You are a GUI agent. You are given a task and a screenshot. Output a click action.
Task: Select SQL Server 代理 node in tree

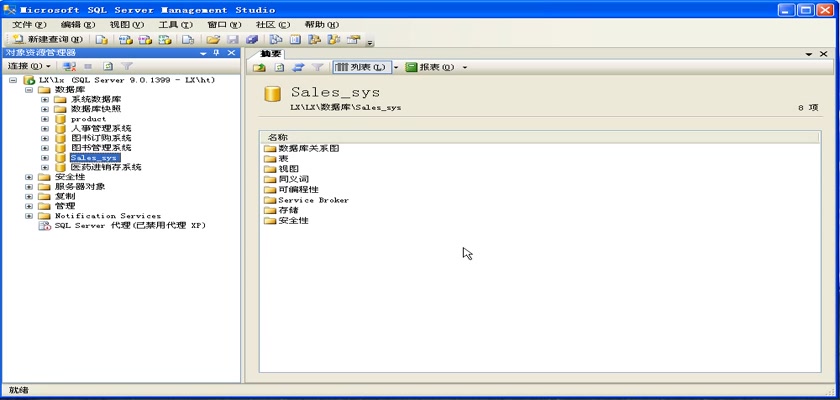(x=130, y=225)
